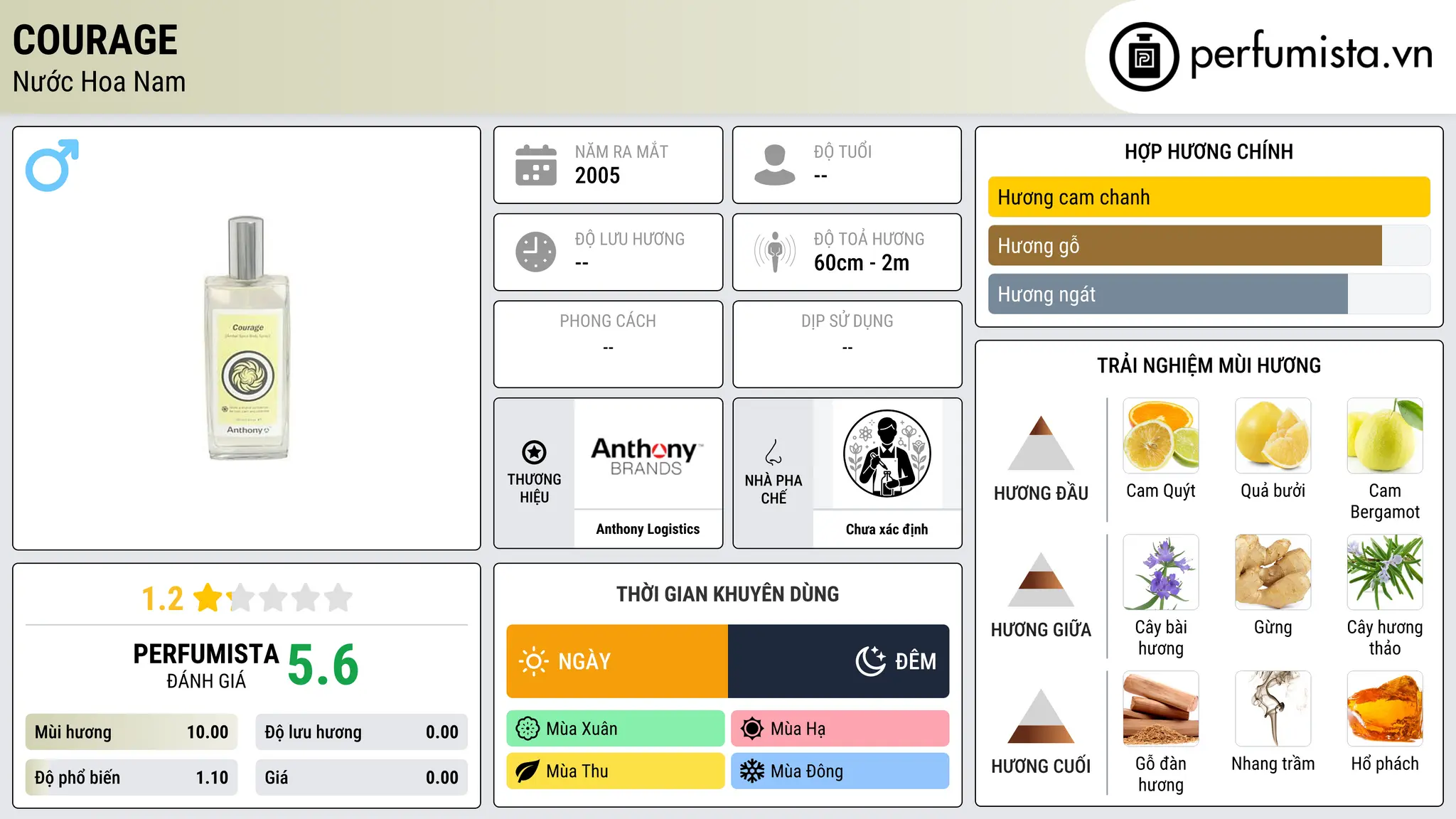Click the sun icon for Mùa Hạ
The width and height of the screenshot is (1456, 819).
click(752, 729)
